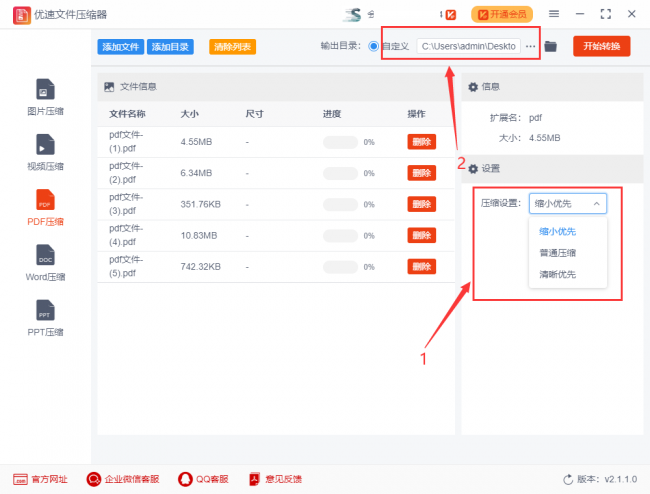Viewport: 650px width, 494px height.
Task: Click the 扩展名 pdf value
Action: pos(535,118)
